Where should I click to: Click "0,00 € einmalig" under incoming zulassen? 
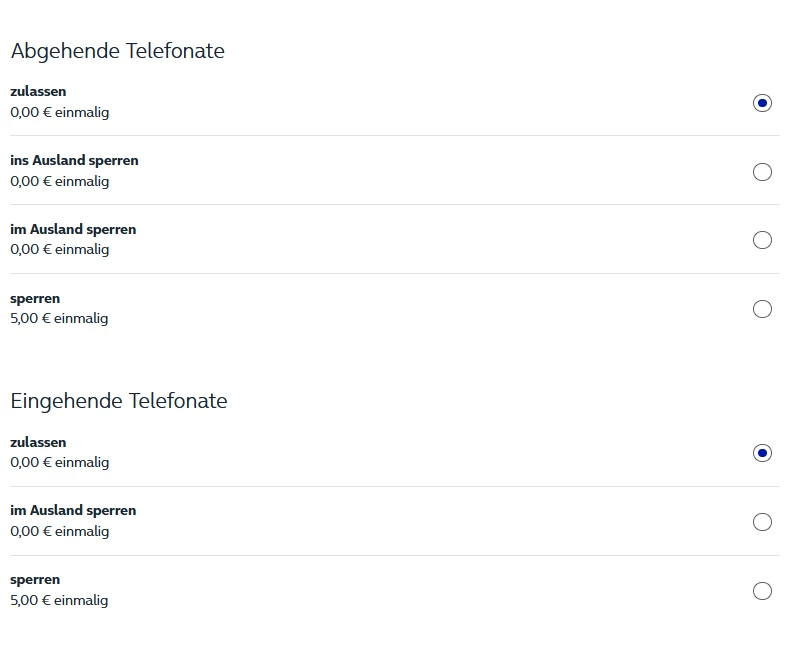click(x=60, y=463)
